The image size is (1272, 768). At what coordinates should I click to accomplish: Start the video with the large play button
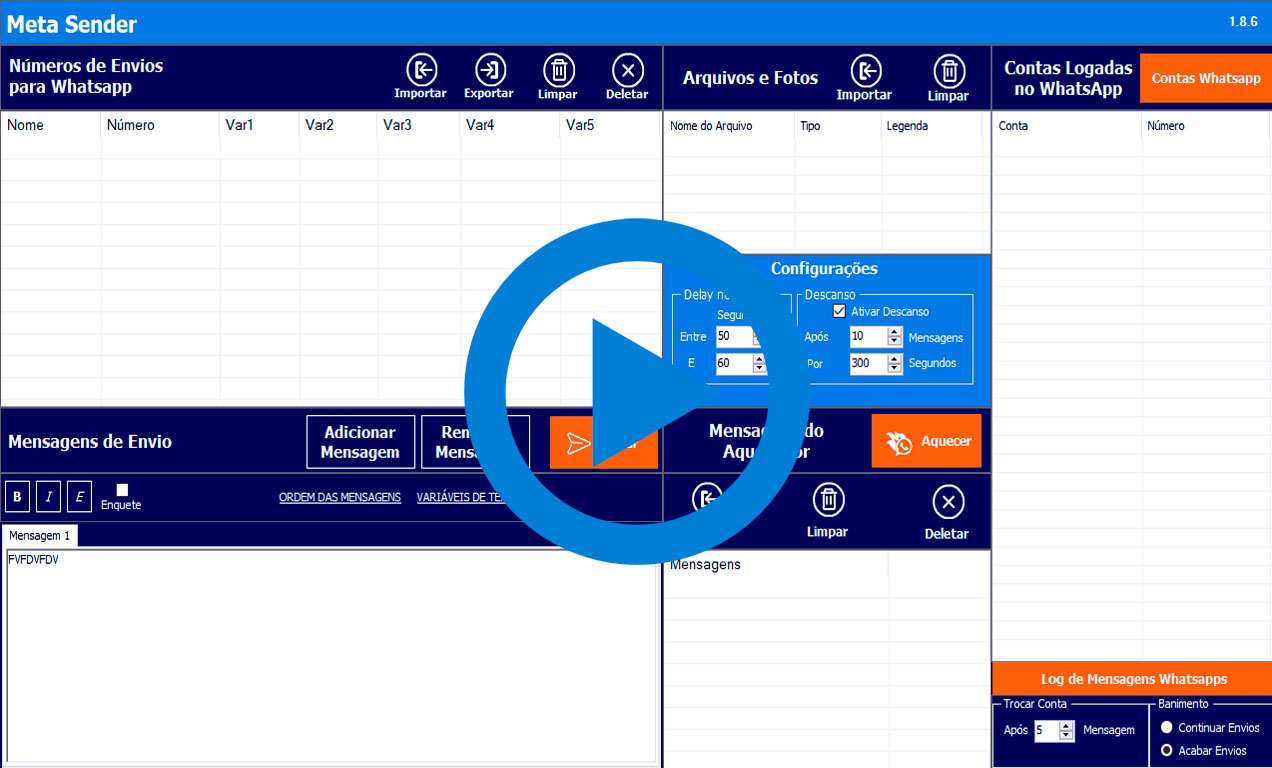pyautogui.click(x=637, y=390)
